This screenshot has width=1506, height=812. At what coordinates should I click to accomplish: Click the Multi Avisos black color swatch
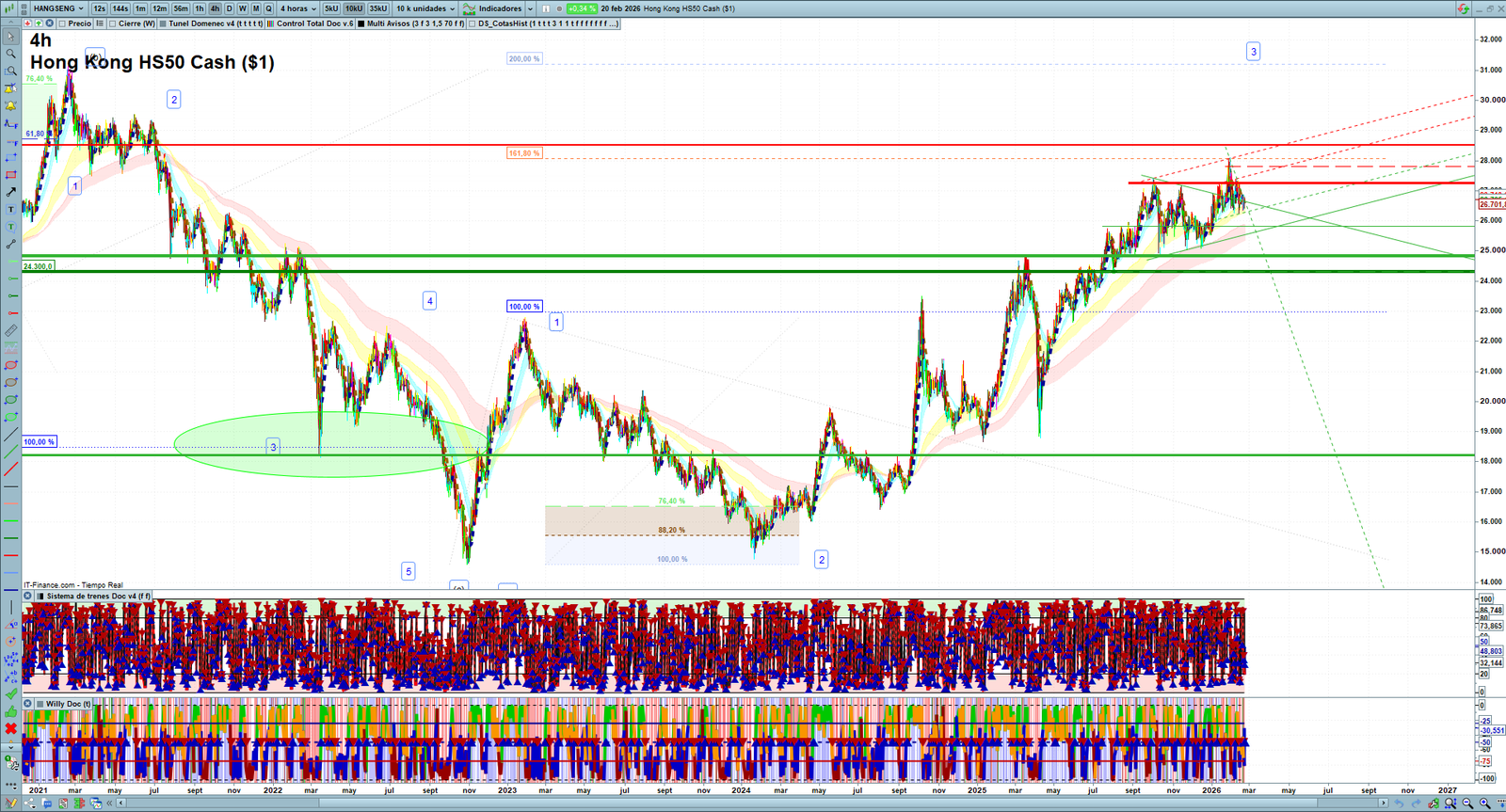[x=361, y=24]
